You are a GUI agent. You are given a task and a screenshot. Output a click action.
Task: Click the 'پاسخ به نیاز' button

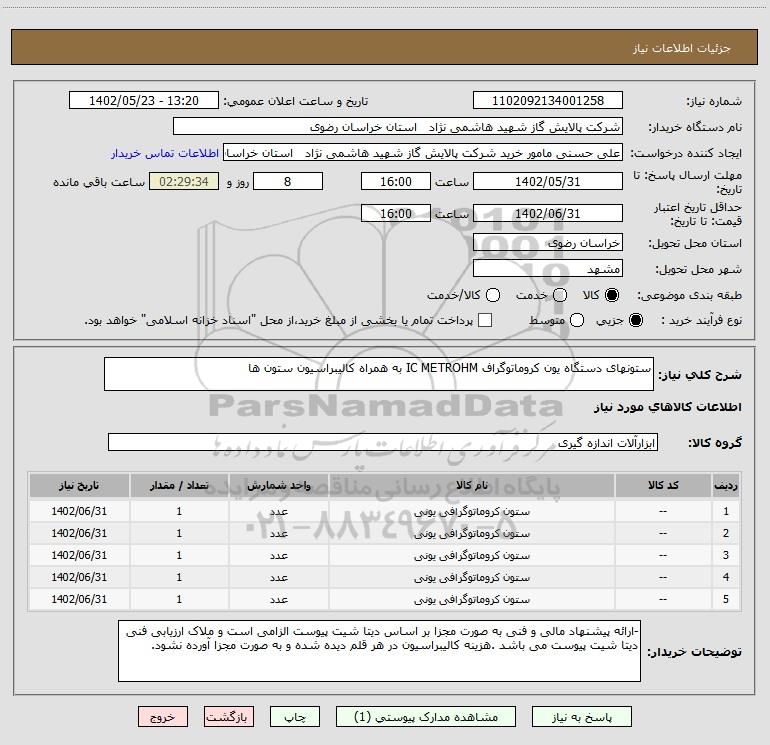580,717
